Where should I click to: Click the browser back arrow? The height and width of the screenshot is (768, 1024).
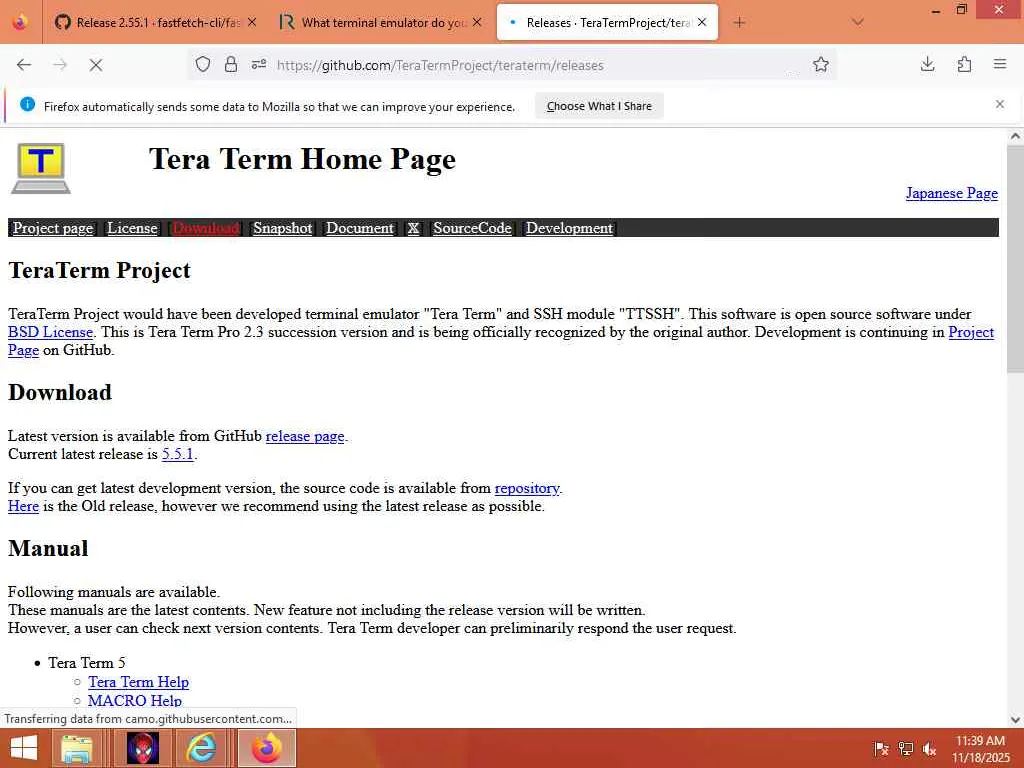point(24,65)
